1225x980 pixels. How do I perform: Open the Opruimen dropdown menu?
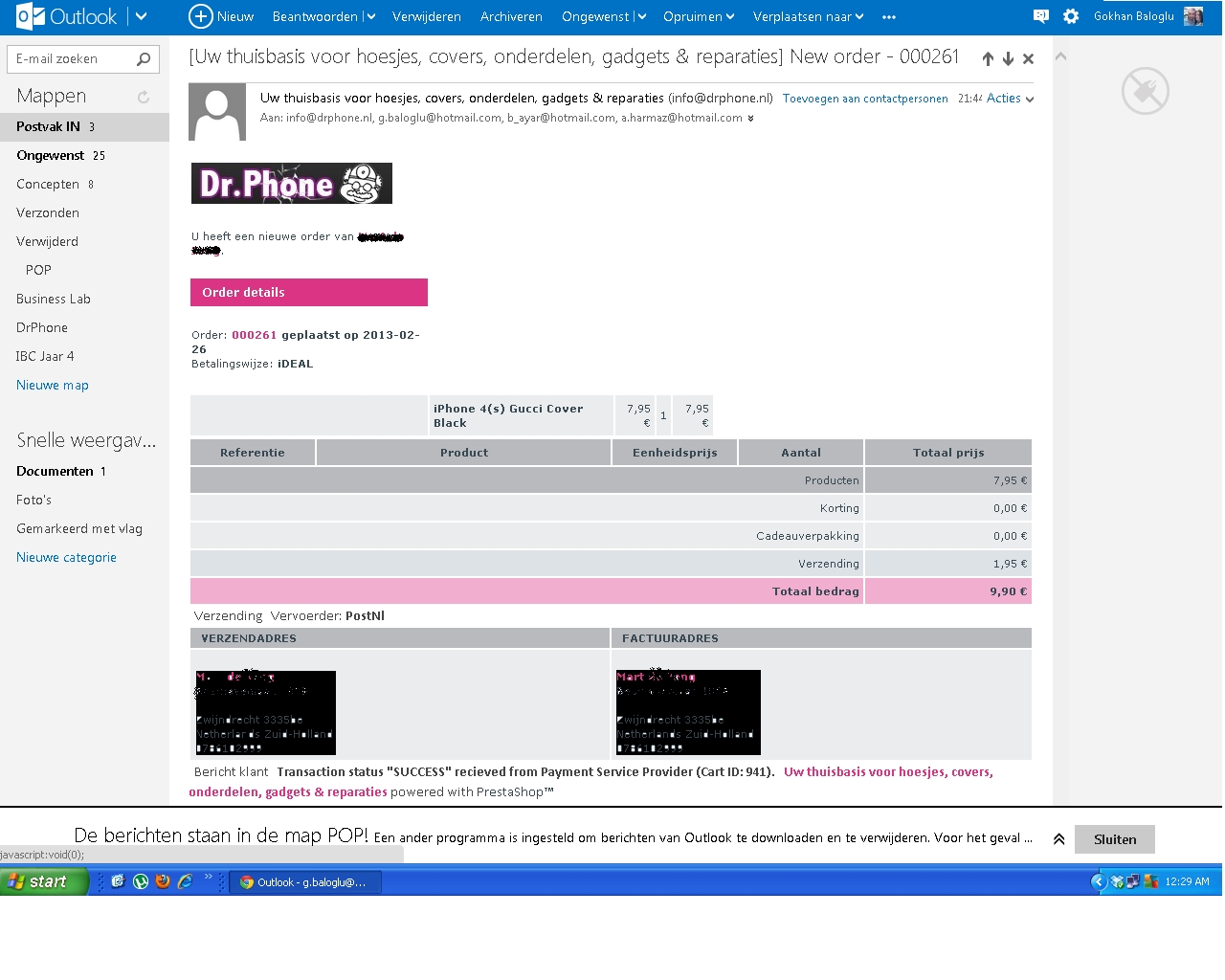[x=699, y=17]
